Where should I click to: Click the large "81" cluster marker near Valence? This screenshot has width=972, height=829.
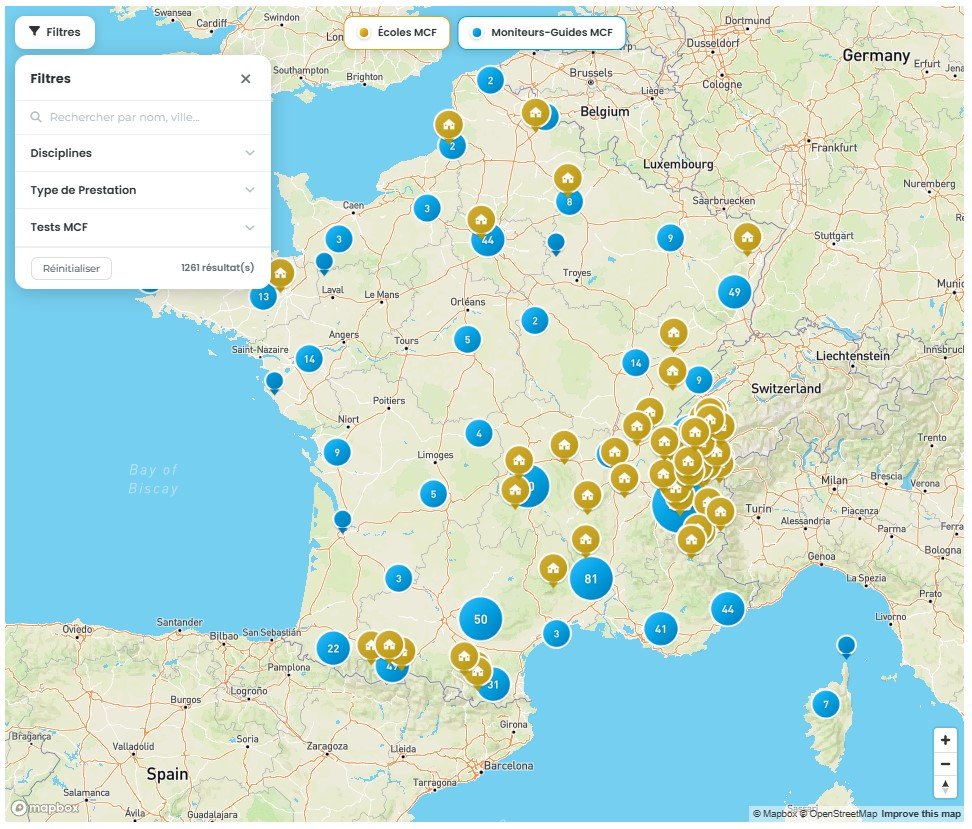(x=592, y=577)
